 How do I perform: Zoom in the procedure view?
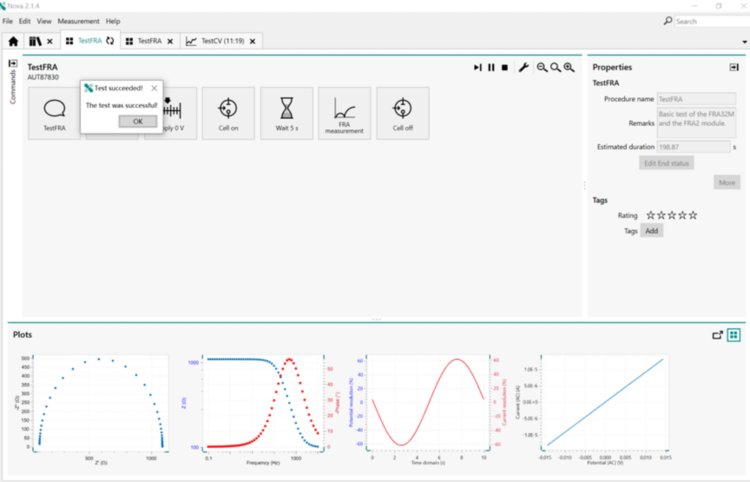click(569, 67)
